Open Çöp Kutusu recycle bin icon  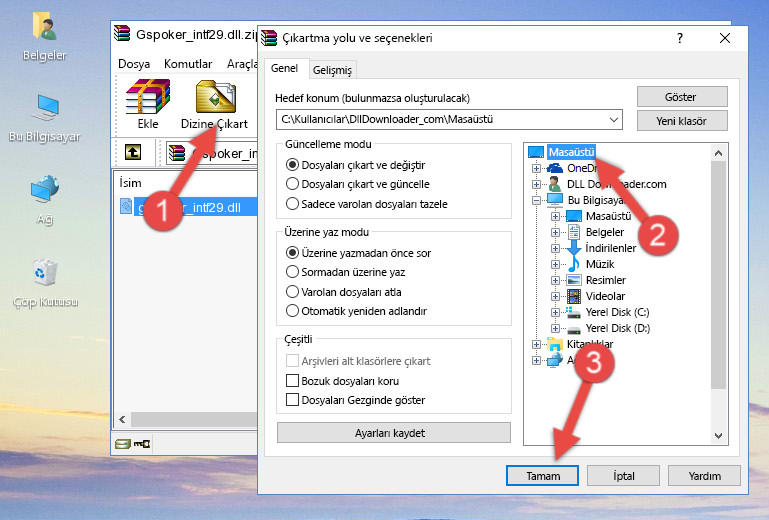pos(45,272)
